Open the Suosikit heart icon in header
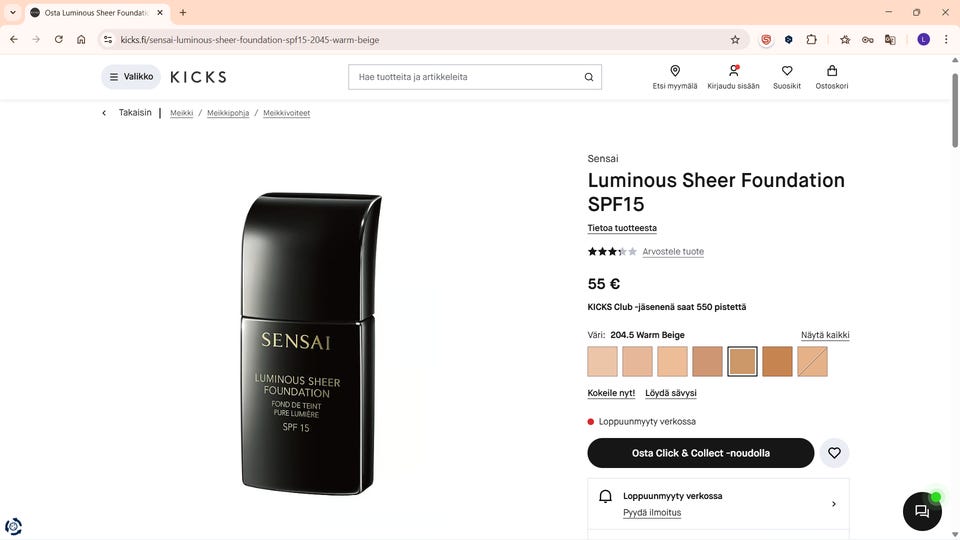 coord(787,72)
